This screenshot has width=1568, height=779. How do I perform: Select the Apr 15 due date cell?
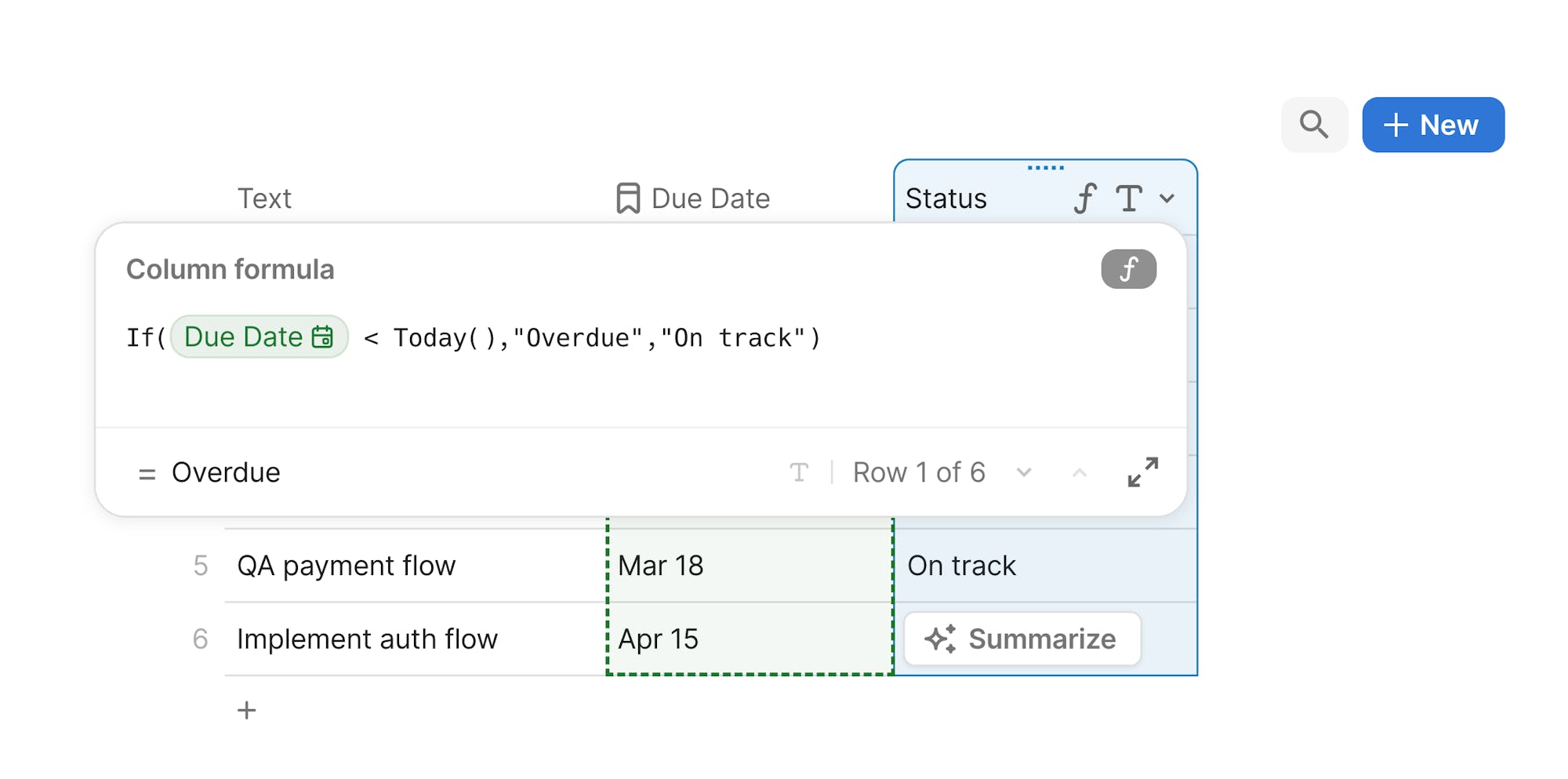[x=749, y=639]
